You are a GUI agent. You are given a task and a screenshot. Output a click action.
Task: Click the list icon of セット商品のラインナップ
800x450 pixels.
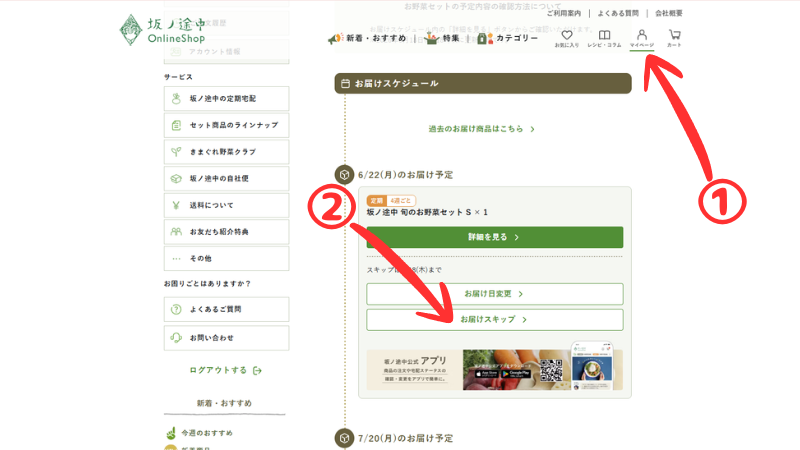coord(176,125)
